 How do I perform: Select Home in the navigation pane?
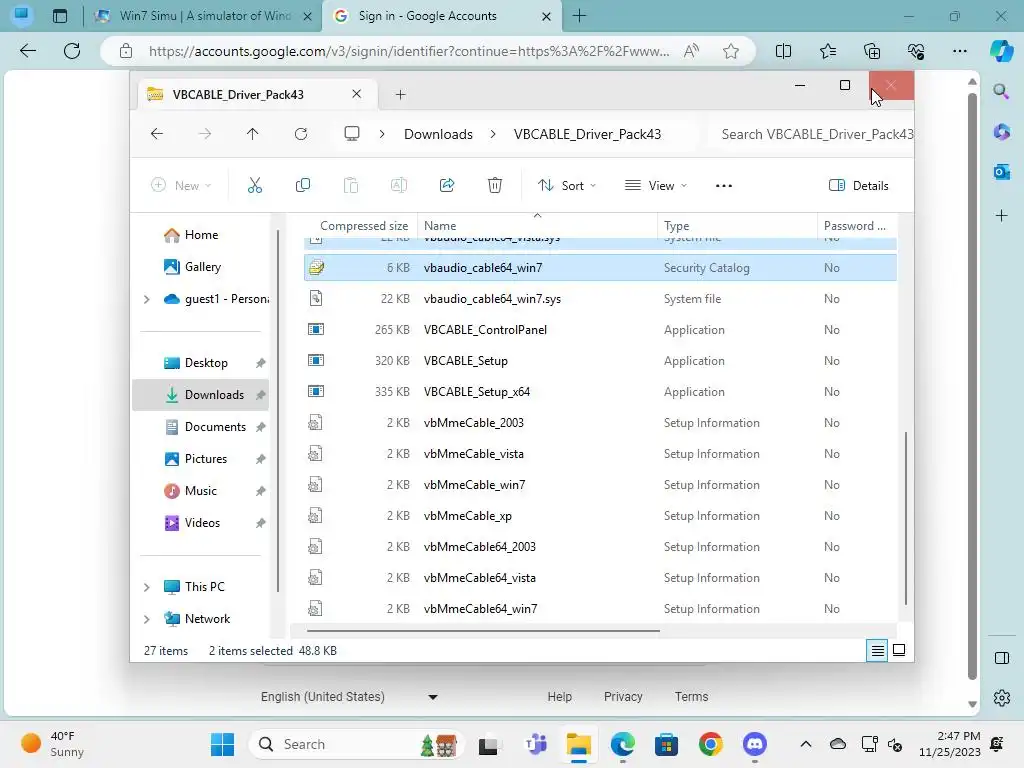[x=200, y=235]
